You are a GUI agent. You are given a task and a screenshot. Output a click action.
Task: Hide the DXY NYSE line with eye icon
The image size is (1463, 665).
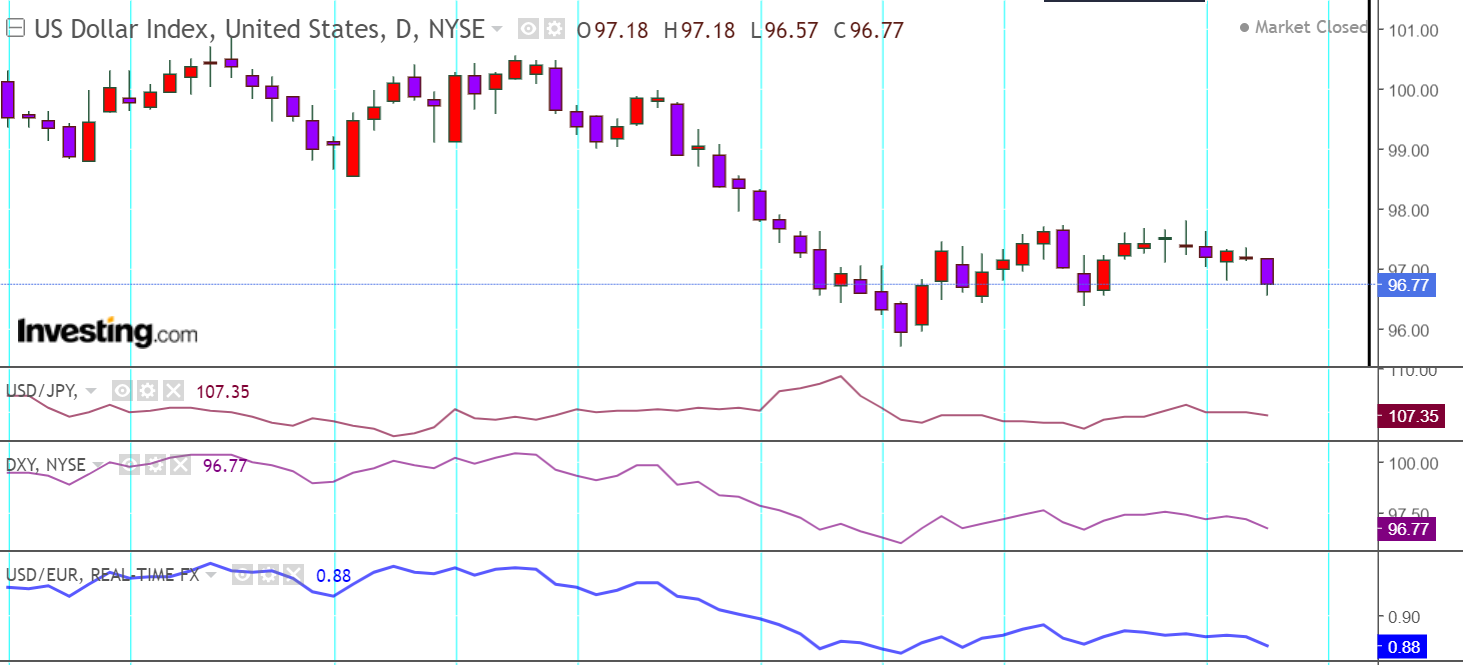click(130, 465)
